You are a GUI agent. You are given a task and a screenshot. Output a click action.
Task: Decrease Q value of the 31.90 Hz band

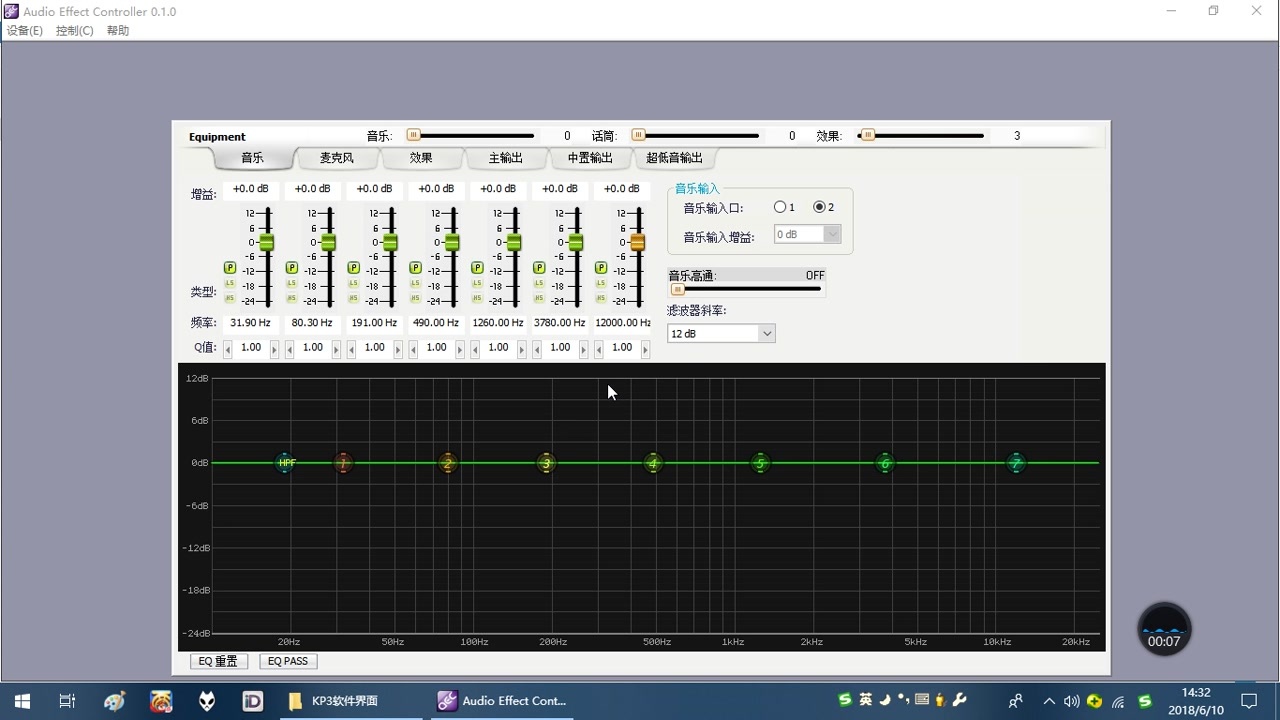228,349
